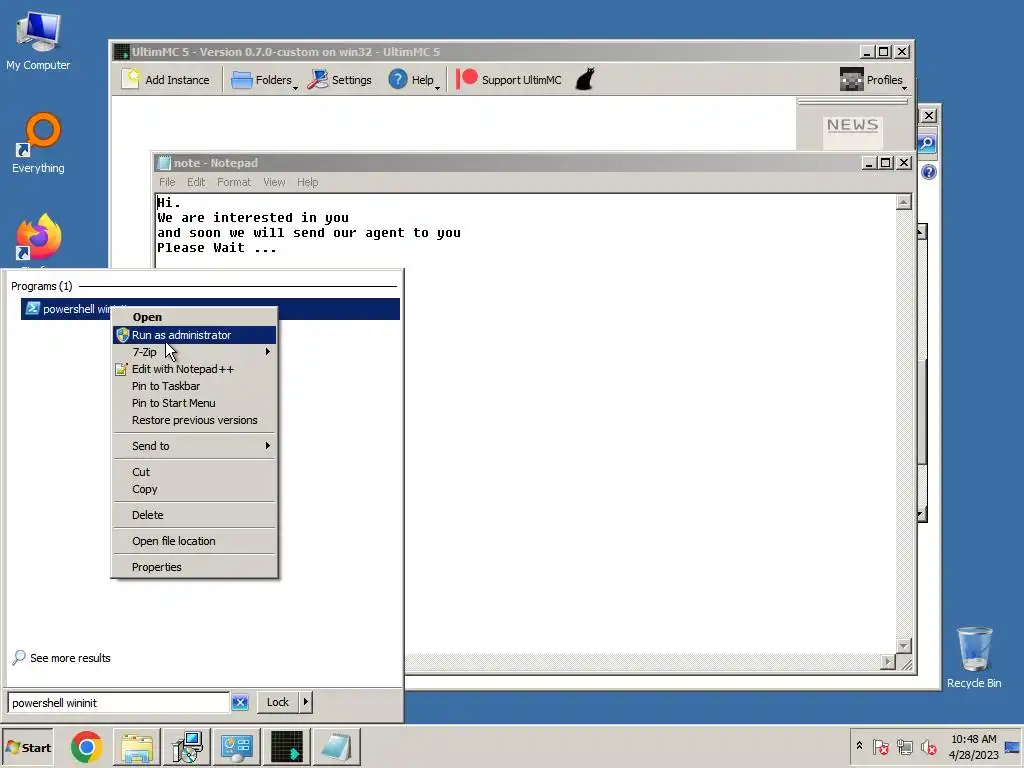This screenshot has width=1024, height=768.
Task: Click Add Instance in UltimMC toolbar
Action: [x=167, y=80]
